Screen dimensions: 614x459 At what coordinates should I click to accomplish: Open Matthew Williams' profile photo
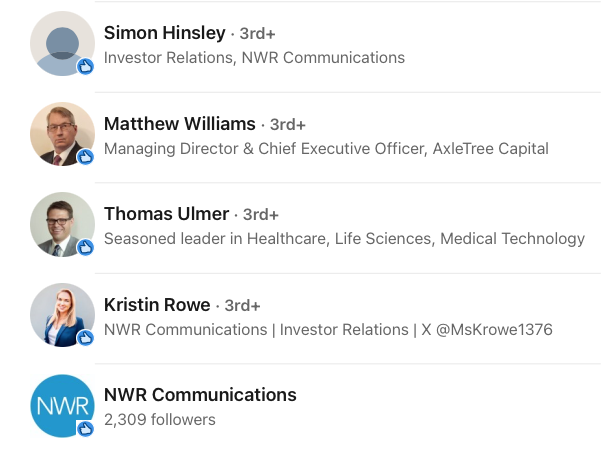(x=62, y=134)
